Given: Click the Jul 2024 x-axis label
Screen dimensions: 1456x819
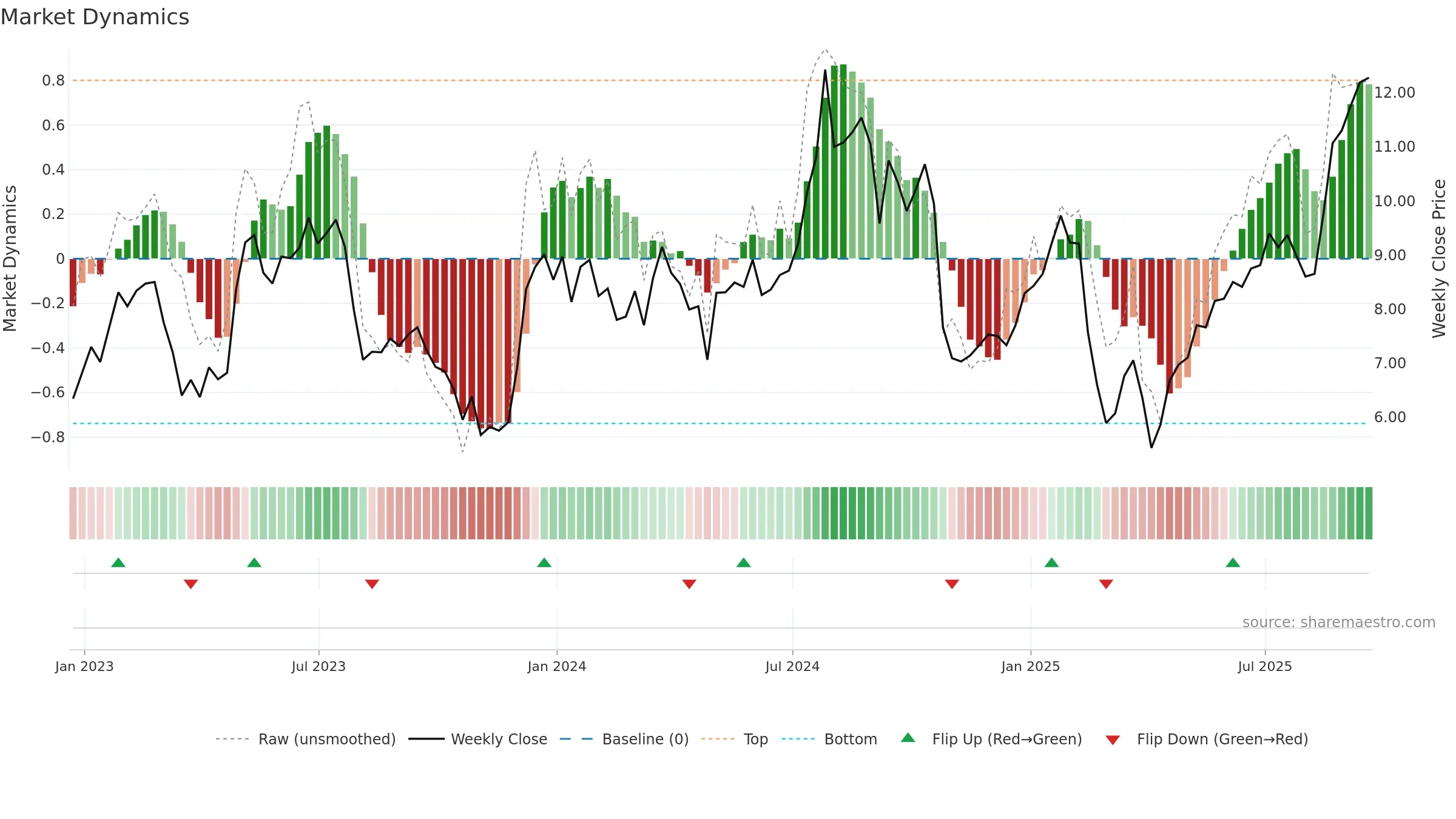Looking at the screenshot, I should pyautogui.click(x=792, y=666).
